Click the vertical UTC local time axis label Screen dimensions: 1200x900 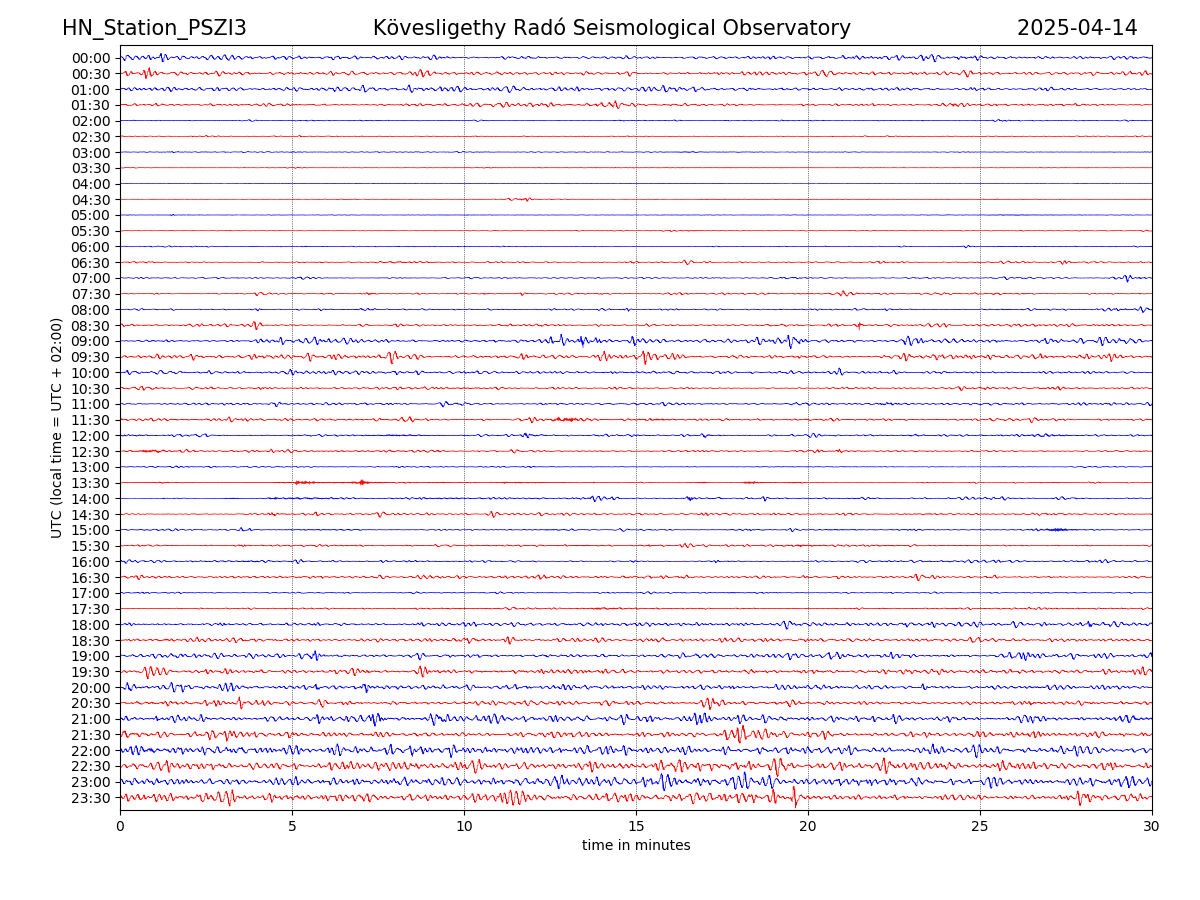coord(57,428)
